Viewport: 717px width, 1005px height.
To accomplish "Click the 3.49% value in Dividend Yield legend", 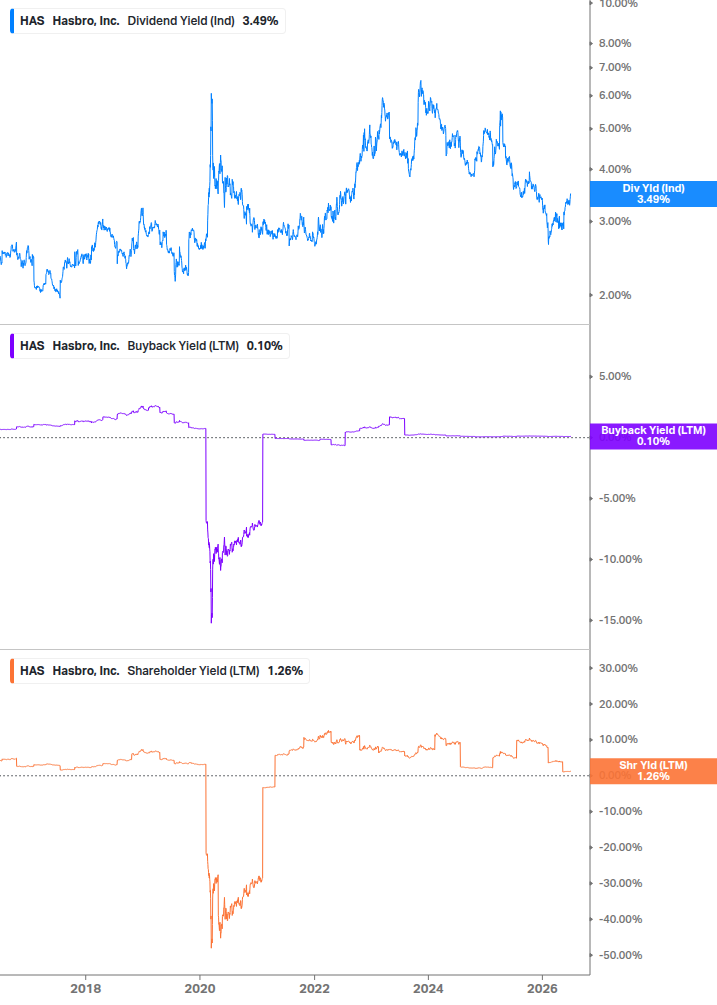I will click(x=260, y=21).
